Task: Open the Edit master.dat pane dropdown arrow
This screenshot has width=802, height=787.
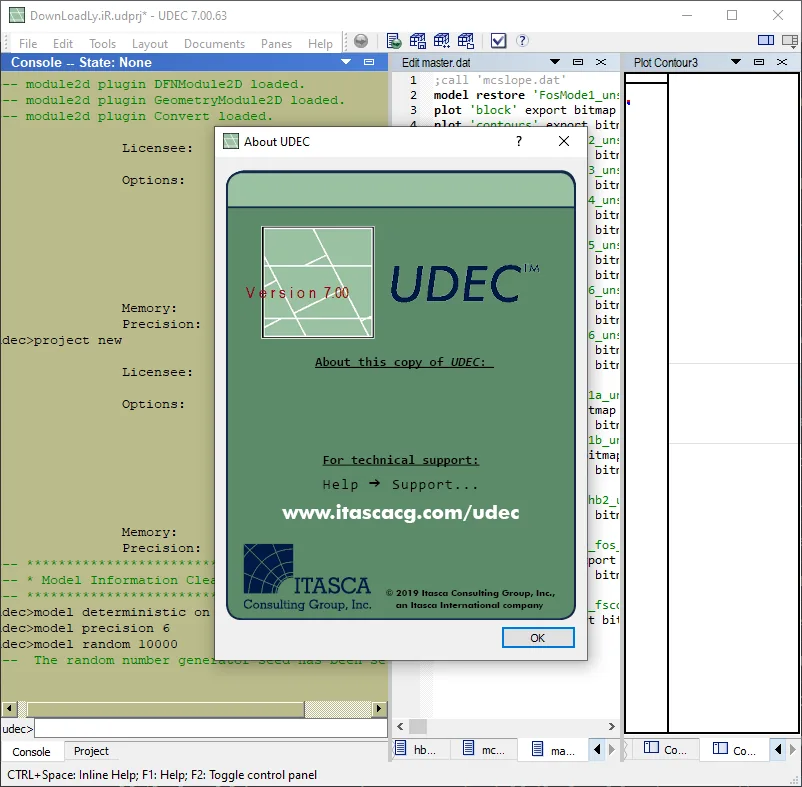Action: (555, 62)
